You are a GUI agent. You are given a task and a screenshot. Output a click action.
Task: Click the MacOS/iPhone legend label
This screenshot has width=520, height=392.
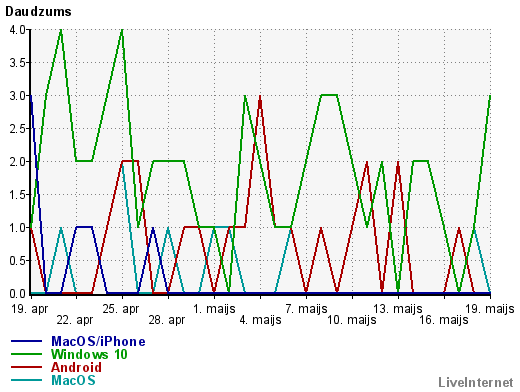(x=98, y=341)
